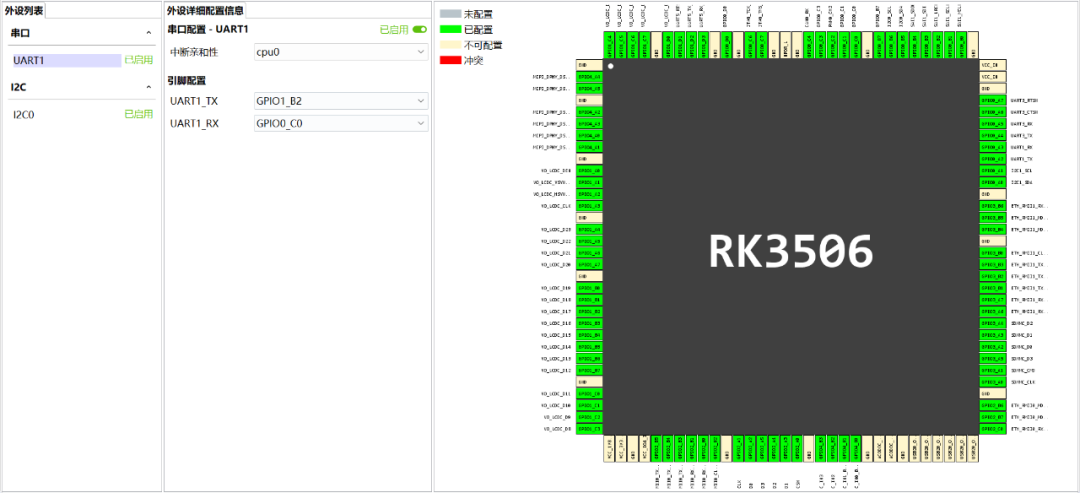Click the 串口配置 - UART1 heading
Image resolution: width=1080 pixels, height=493 pixels.
[x=207, y=30]
